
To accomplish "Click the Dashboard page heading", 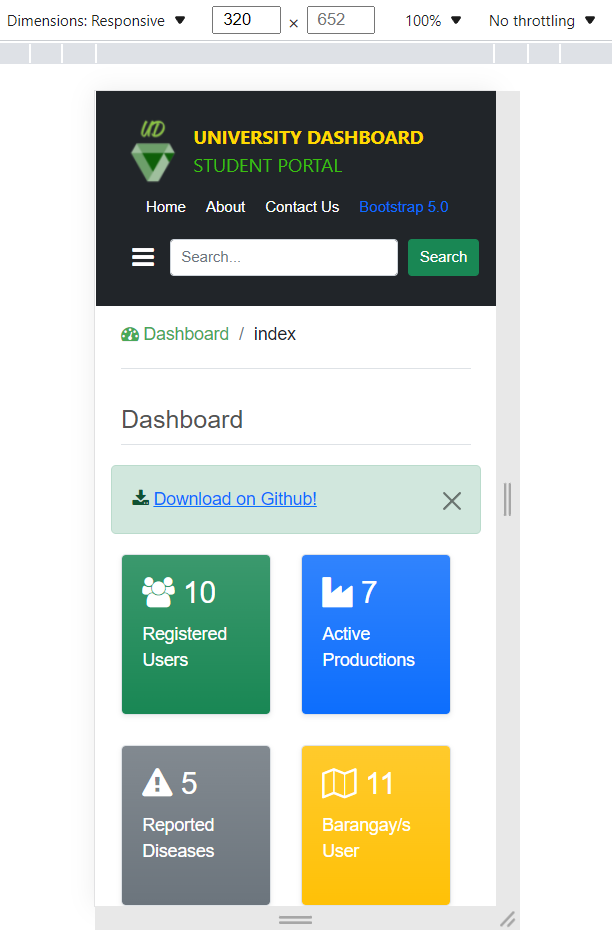I will [182, 419].
